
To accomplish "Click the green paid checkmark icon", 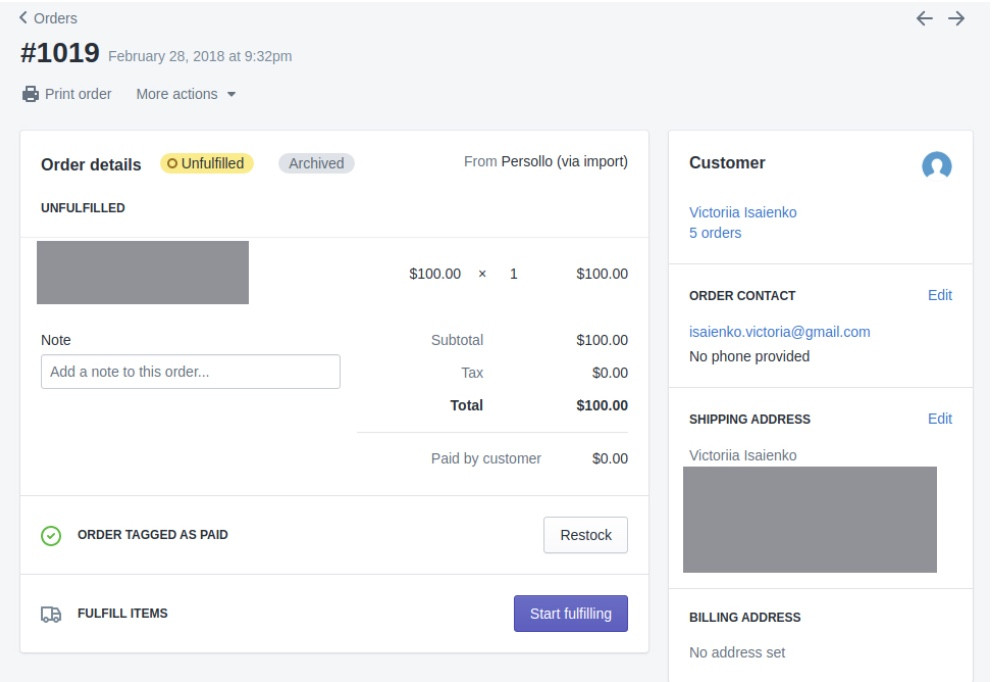I will [51, 536].
